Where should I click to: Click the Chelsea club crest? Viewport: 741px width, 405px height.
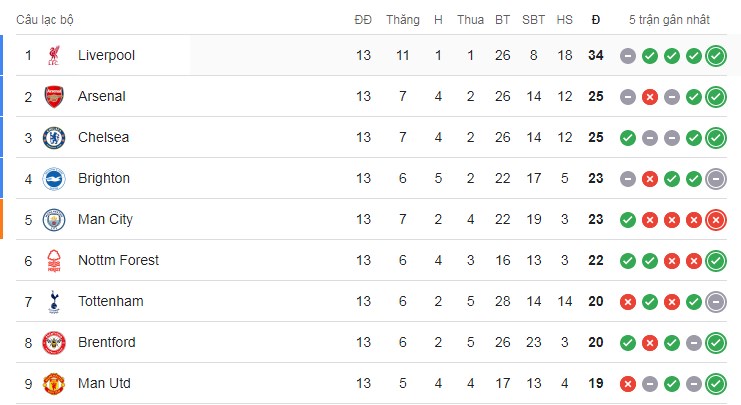pos(53,138)
